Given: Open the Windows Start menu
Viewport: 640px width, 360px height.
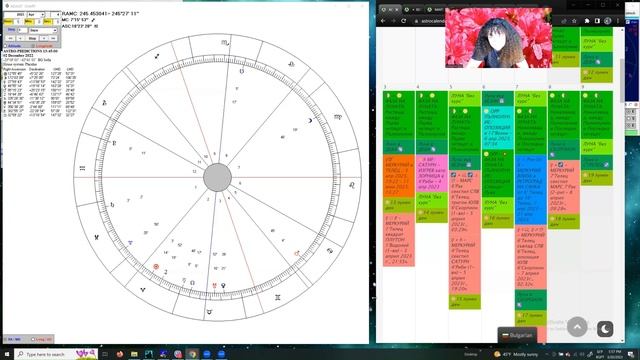Looking at the screenshot, I should tap(6, 354).
